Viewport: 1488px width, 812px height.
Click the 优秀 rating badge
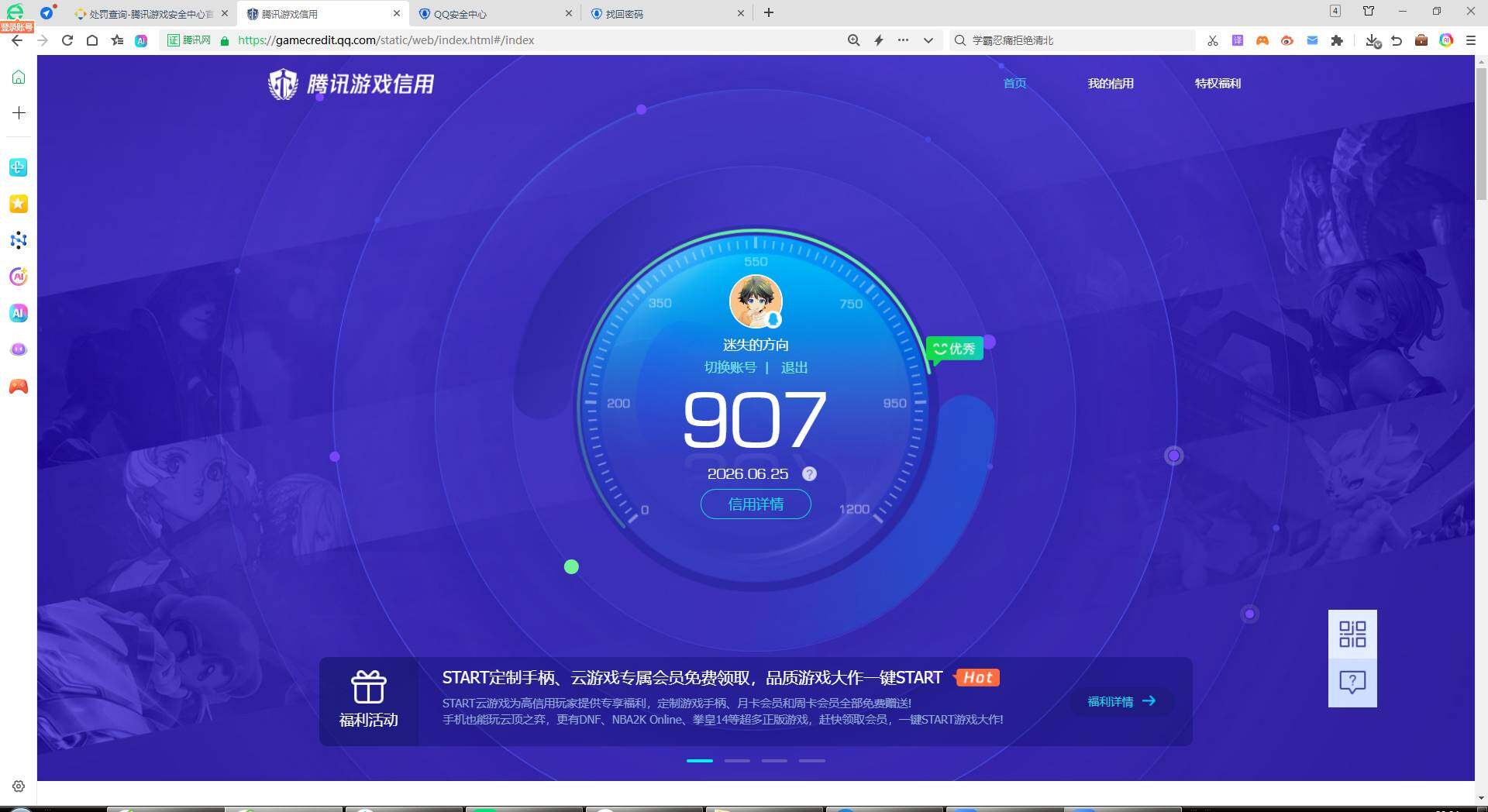955,349
